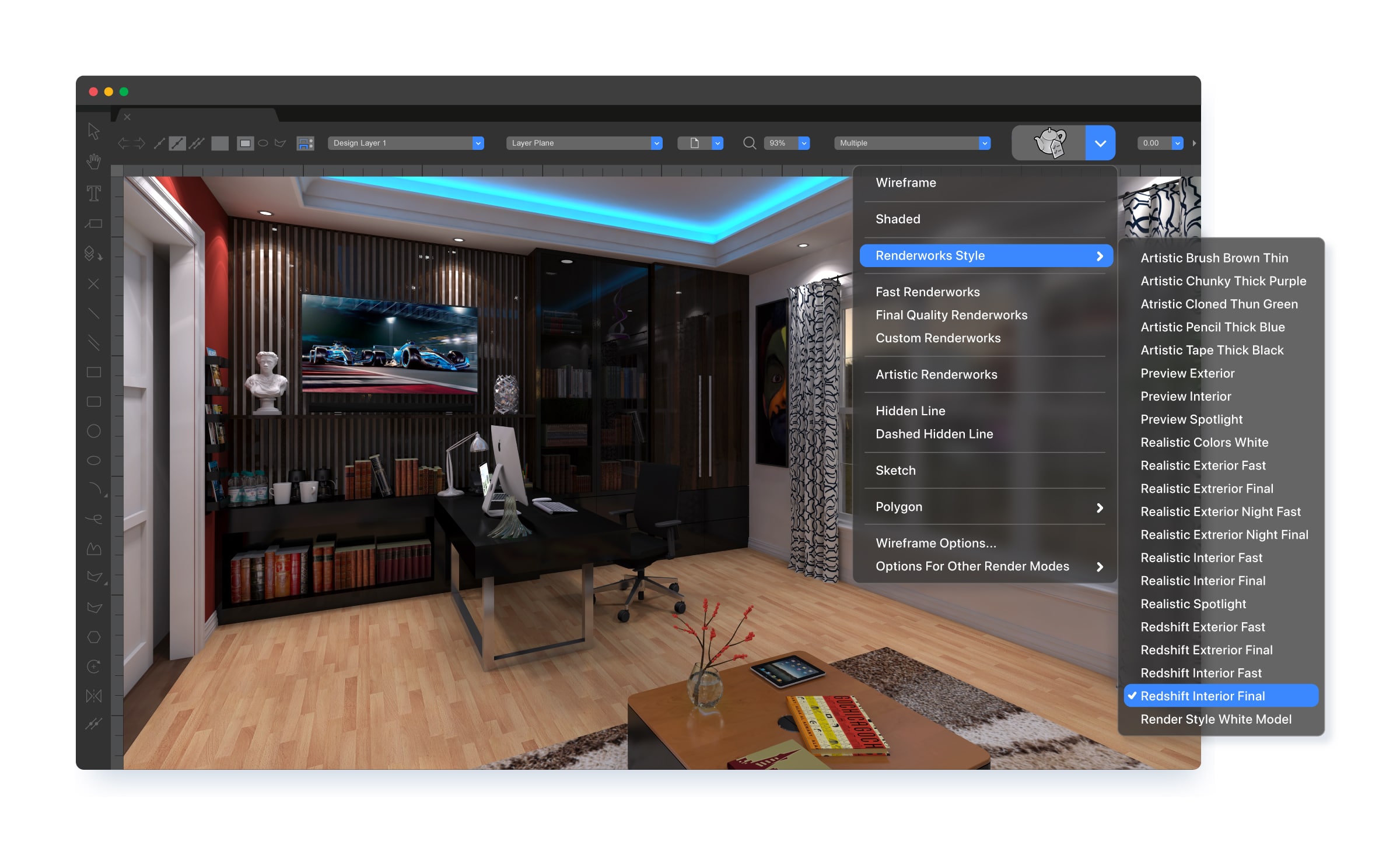
Task: Click the teapot render mode icon
Action: [1049, 143]
